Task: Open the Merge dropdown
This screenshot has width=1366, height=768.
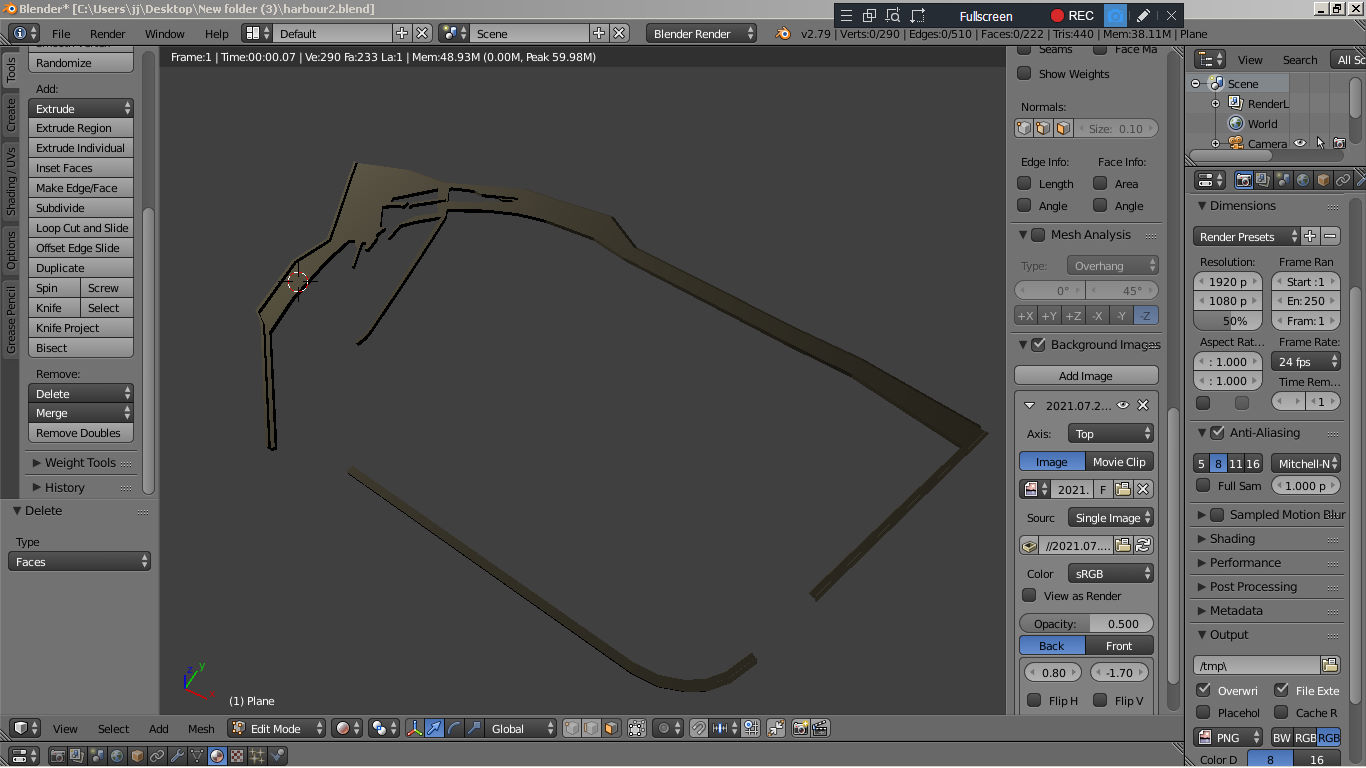Action: click(x=81, y=413)
